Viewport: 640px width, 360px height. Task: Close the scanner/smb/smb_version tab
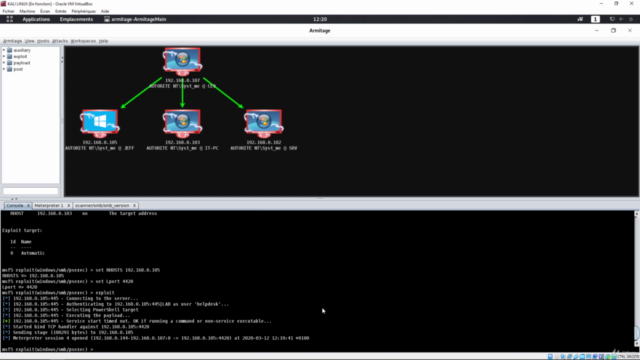click(134, 206)
